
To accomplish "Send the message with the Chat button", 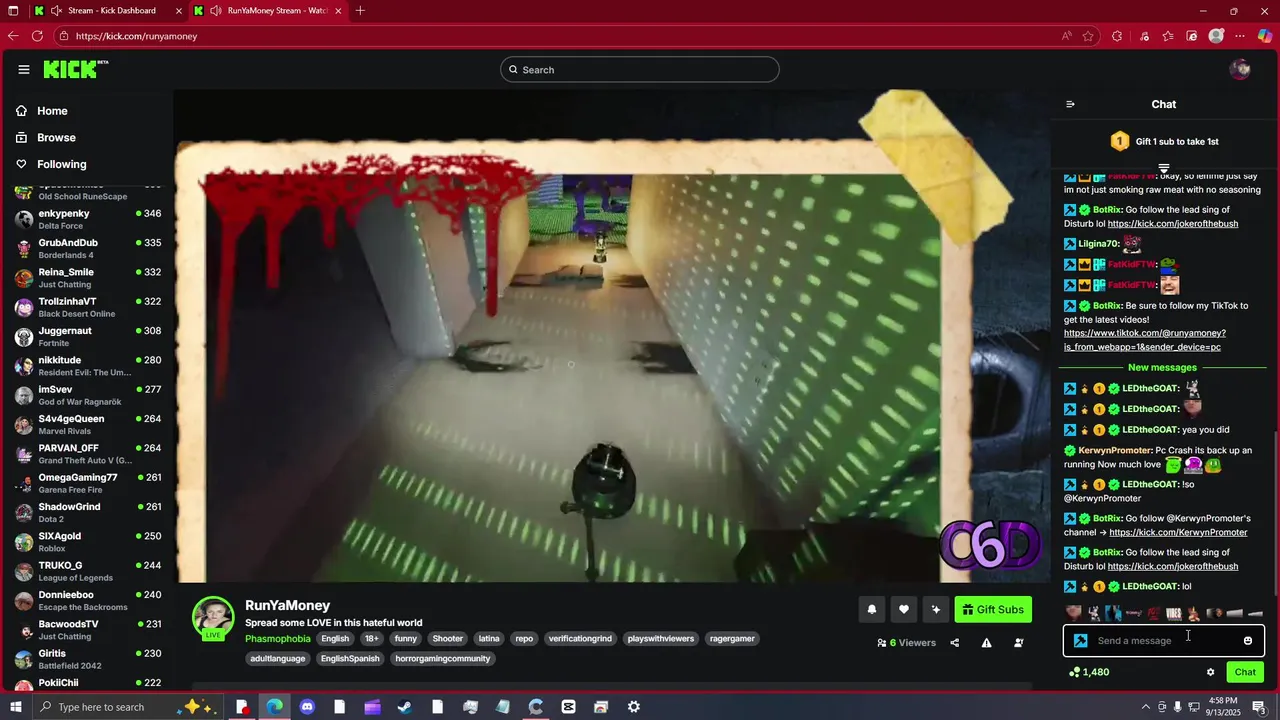I will point(1245,672).
